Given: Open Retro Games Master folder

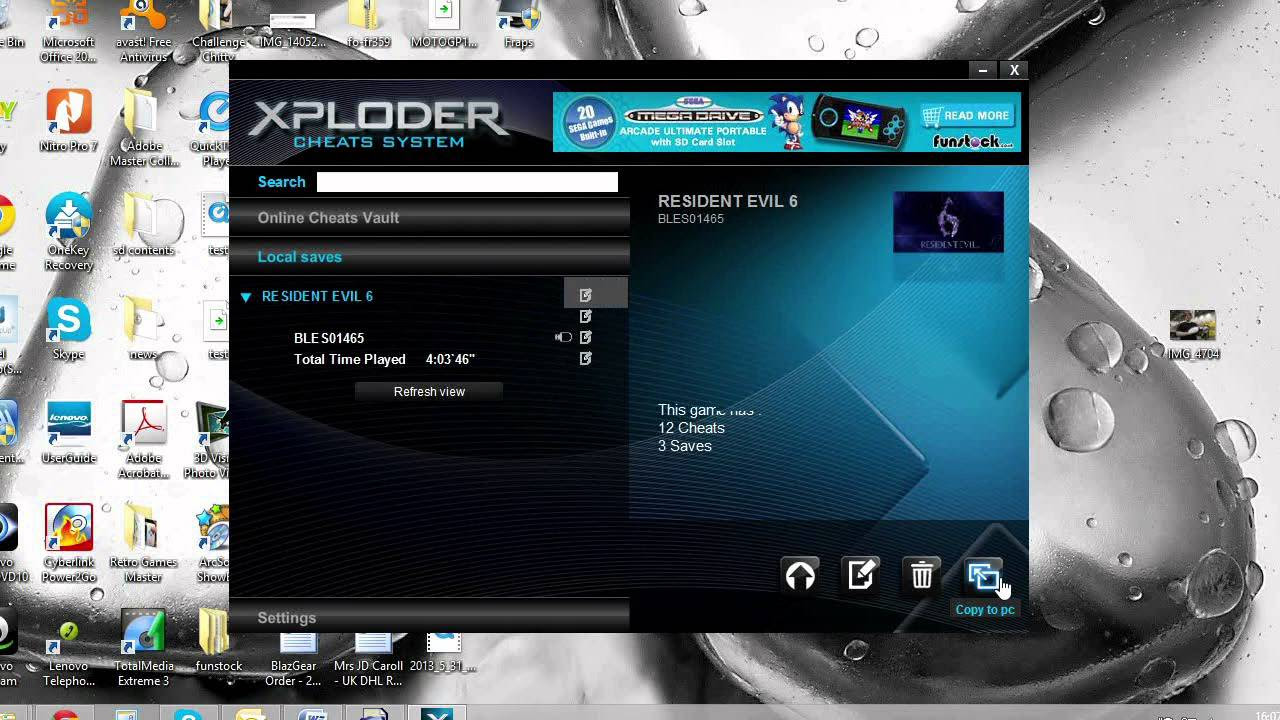Looking at the screenshot, I should [144, 542].
